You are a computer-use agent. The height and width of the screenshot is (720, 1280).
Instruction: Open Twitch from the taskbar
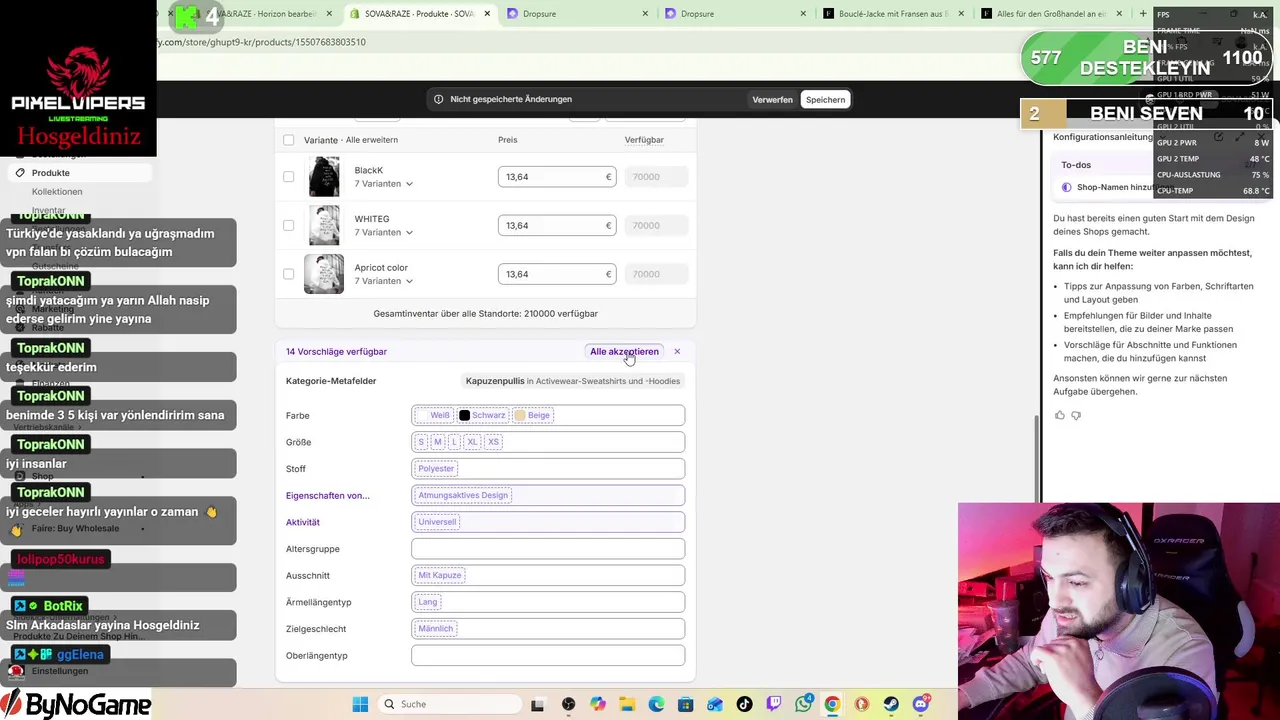[x=774, y=704]
